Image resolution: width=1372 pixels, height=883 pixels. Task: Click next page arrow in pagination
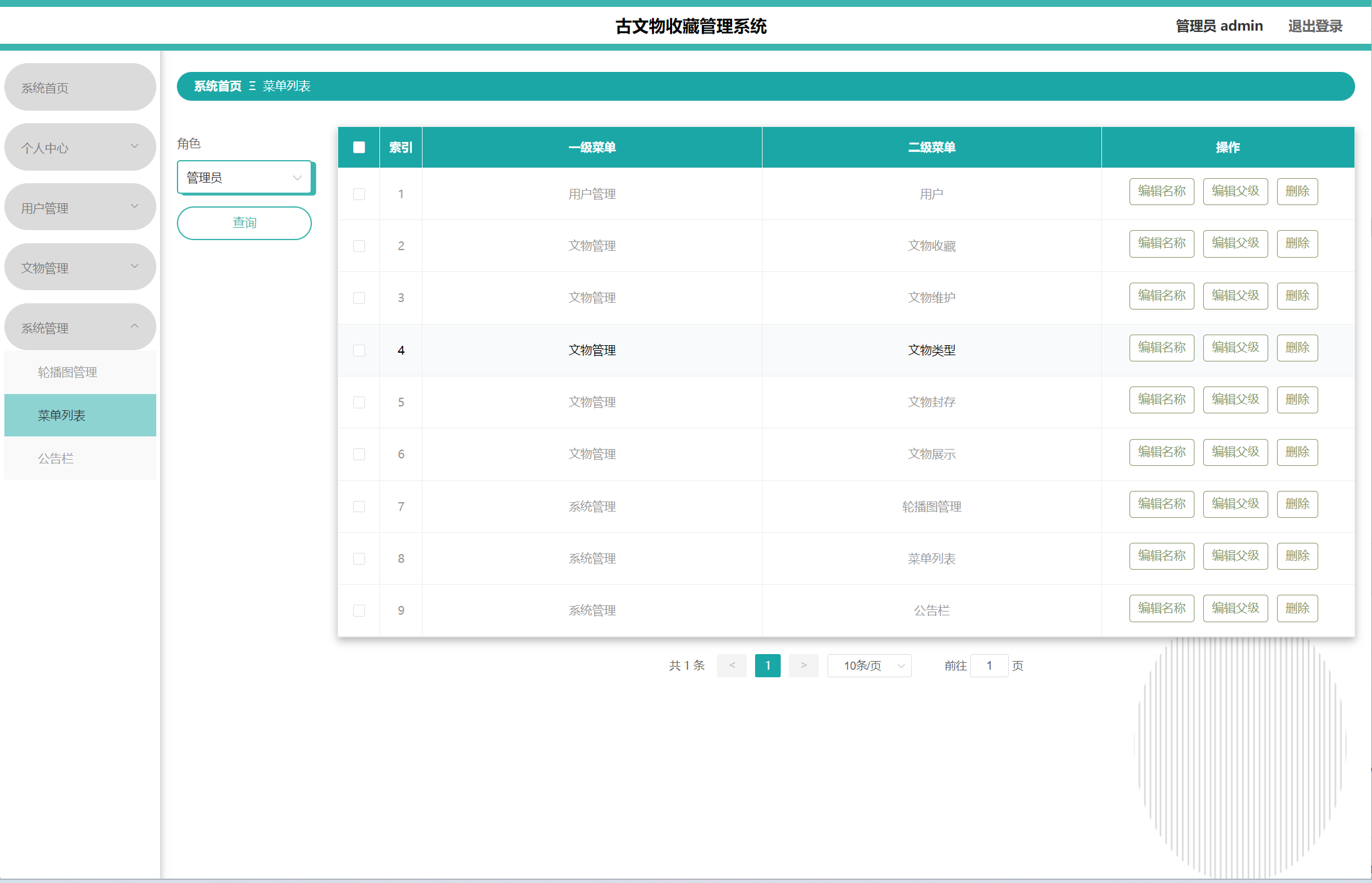coord(803,666)
